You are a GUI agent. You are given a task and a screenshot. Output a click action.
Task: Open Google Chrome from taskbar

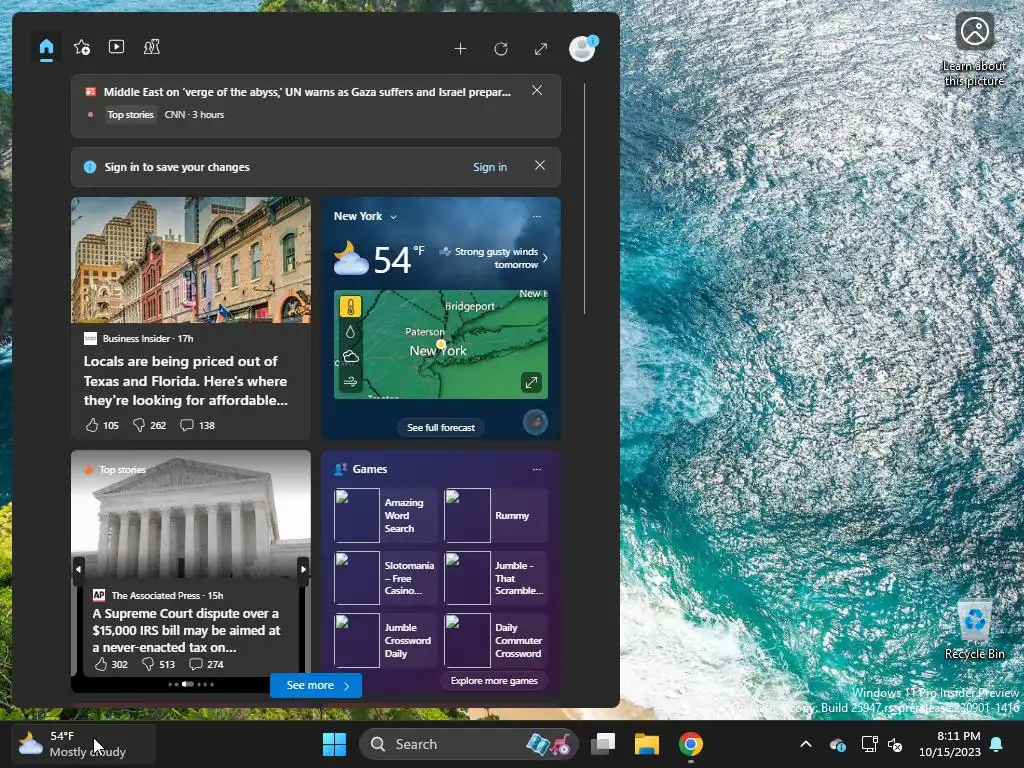point(690,744)
